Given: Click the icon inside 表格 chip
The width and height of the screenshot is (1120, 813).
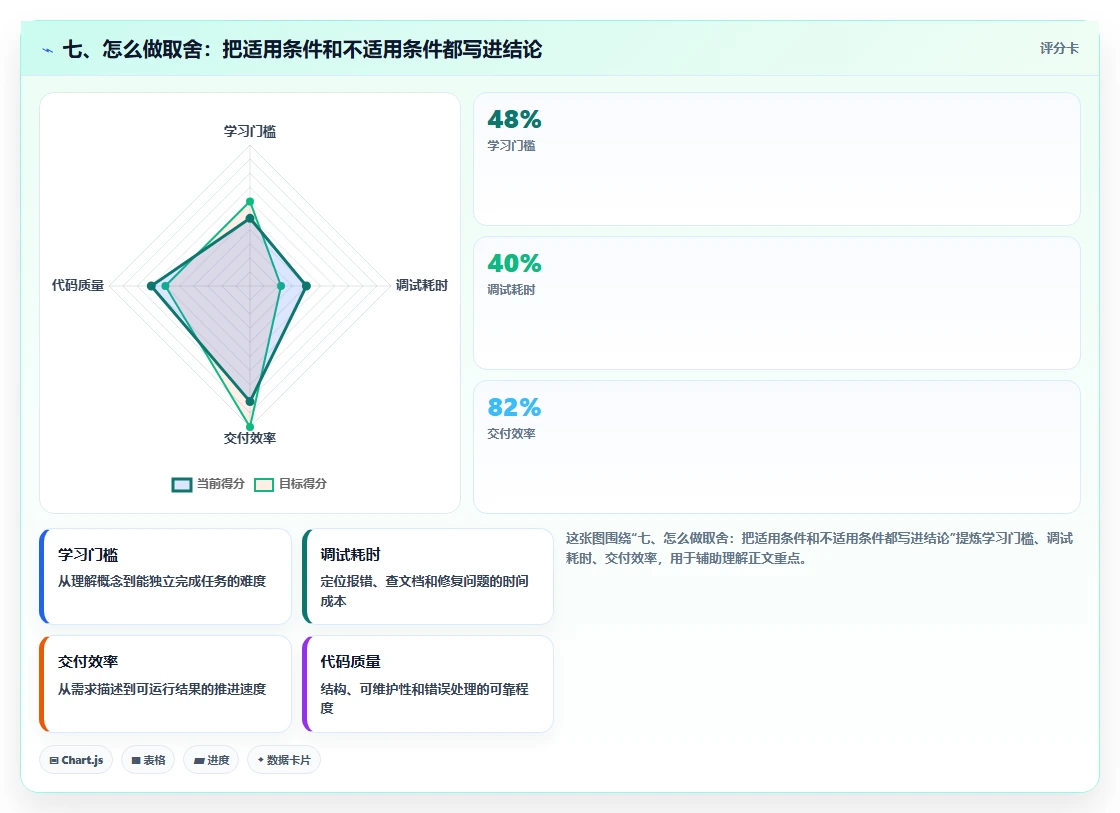Looking at the screenshot, I should (x=136, y=761).
